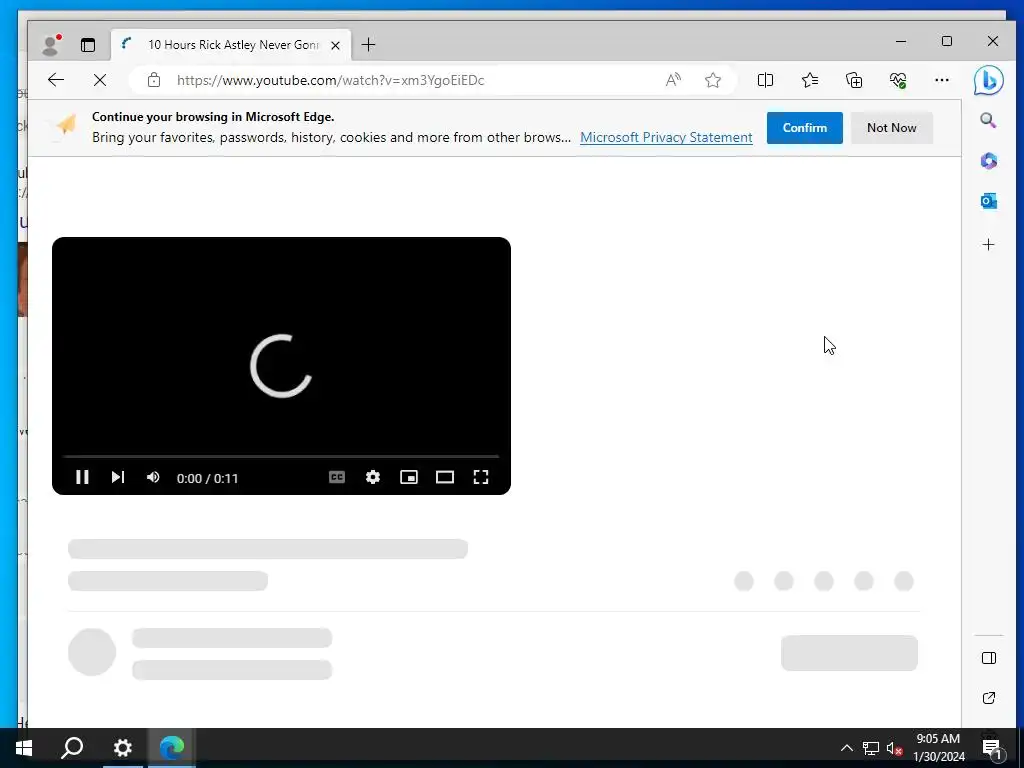Dismiss banner with Not Now
Screen dimensions: 1024x768
[891, 128]
